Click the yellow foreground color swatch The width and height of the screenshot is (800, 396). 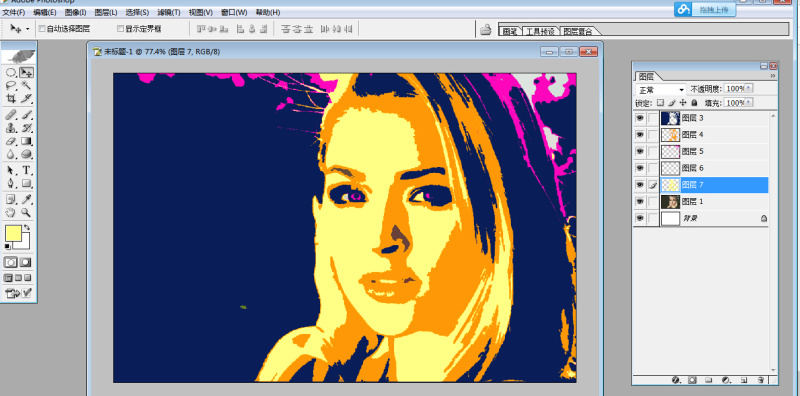point(13,234)
